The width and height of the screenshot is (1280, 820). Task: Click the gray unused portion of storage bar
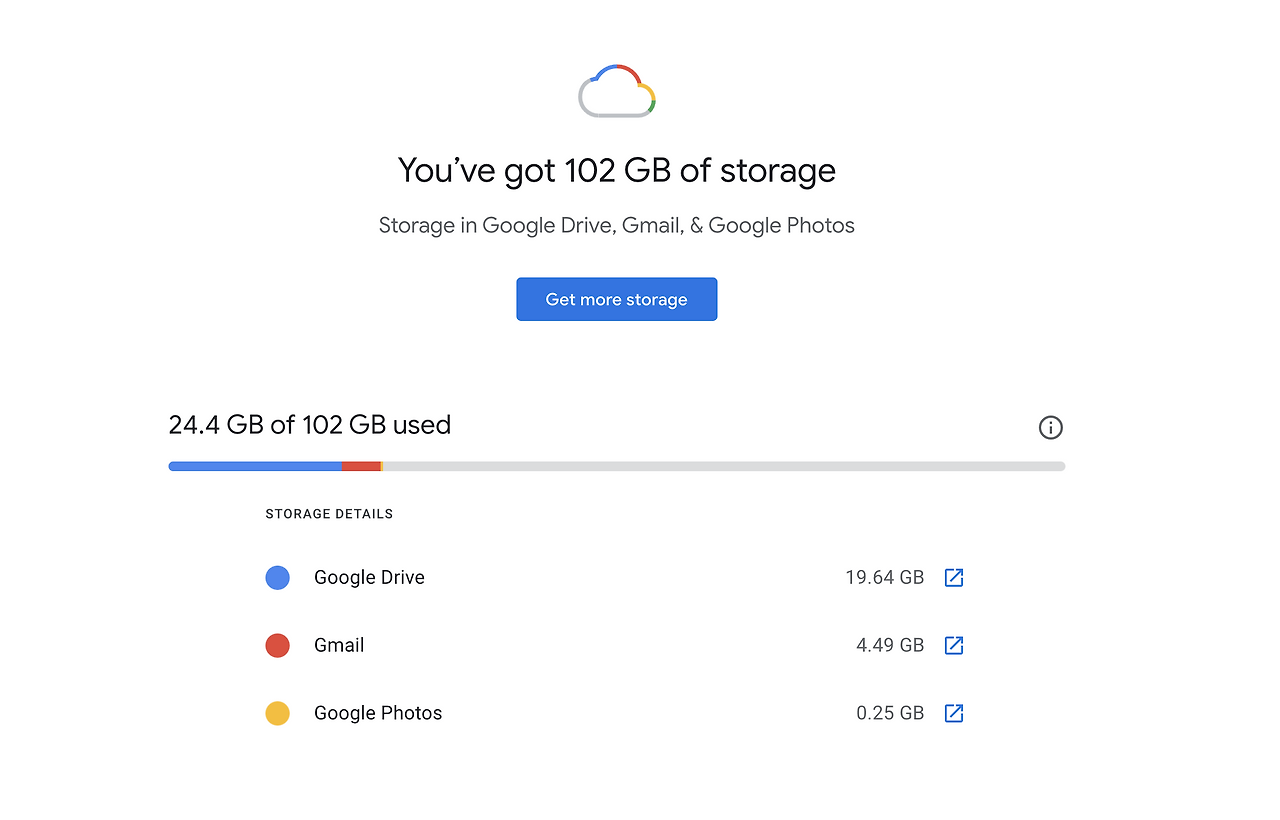724,466
